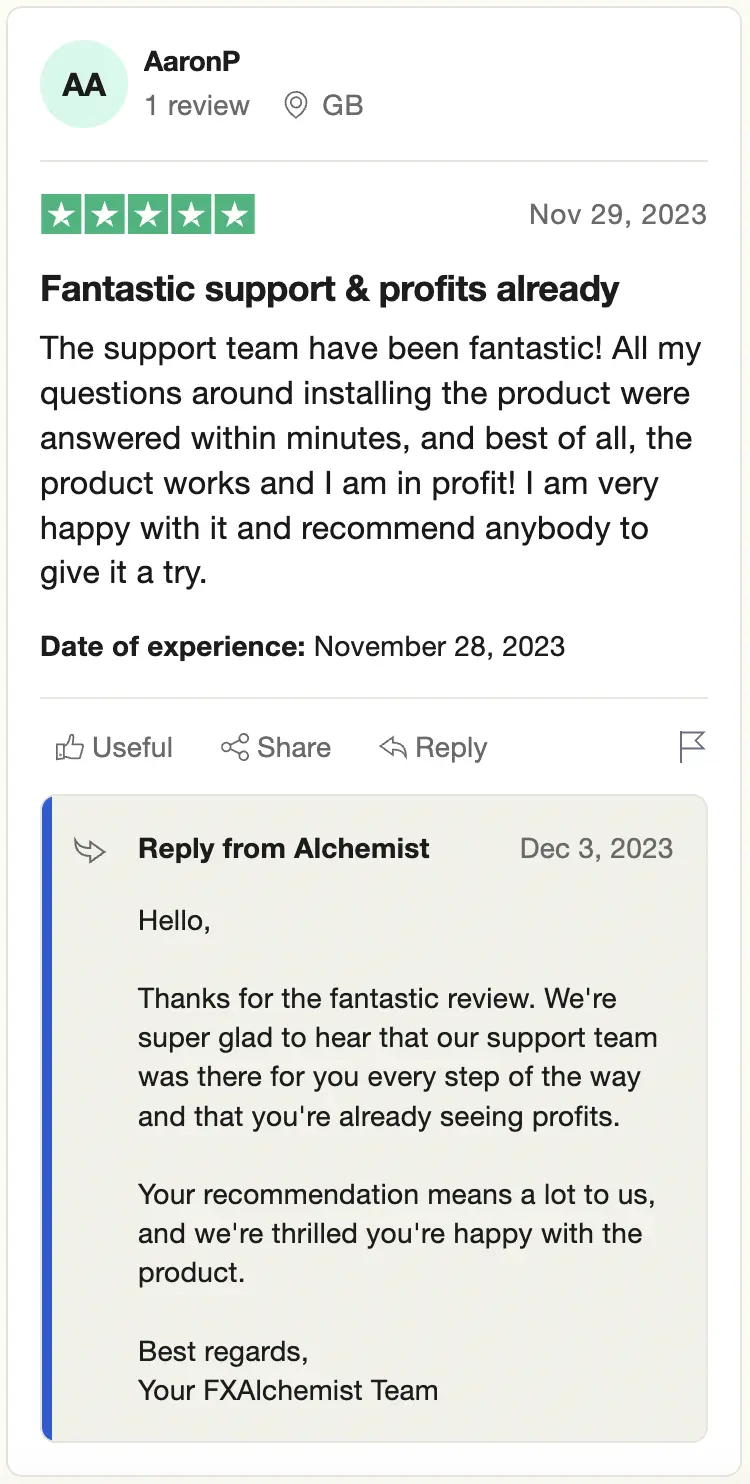The width and height of the screenshot is (750, 1484).
Task: Click the Share network icon
Action: (x=235, y=747)
